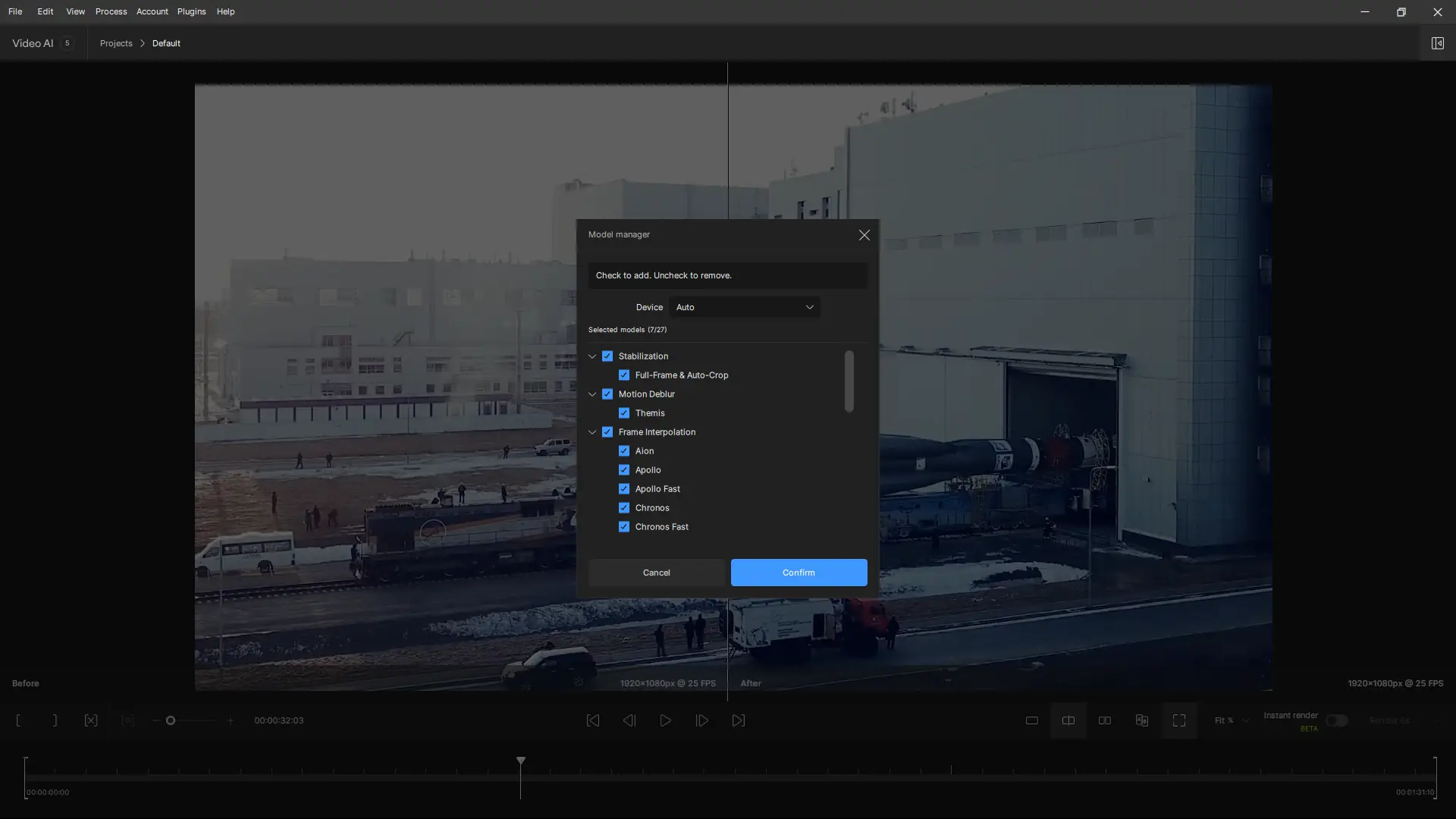Open the Process menu
1456x819 pixels.
point(111,11)
